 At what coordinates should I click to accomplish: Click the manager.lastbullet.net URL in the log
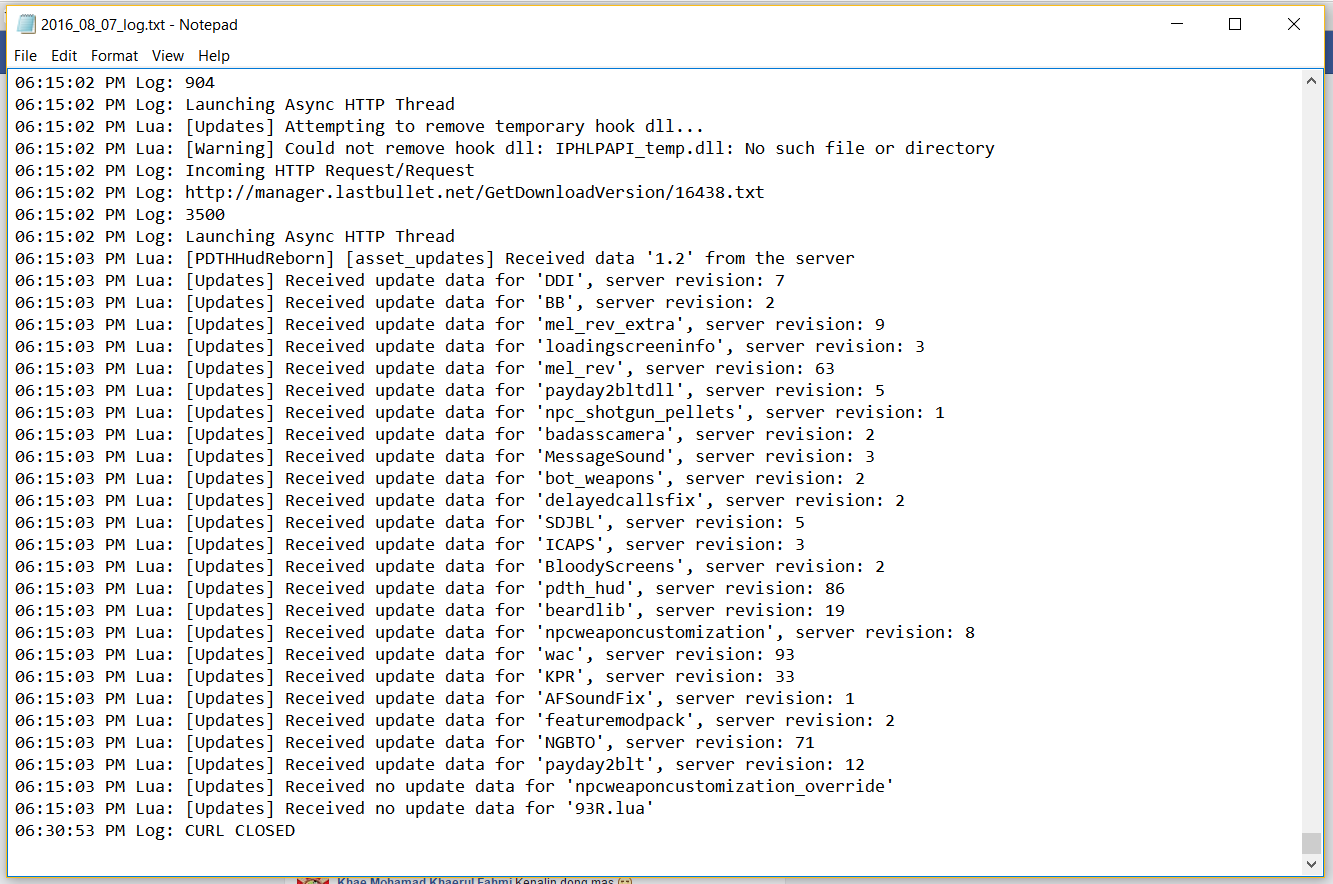(474, 192)
